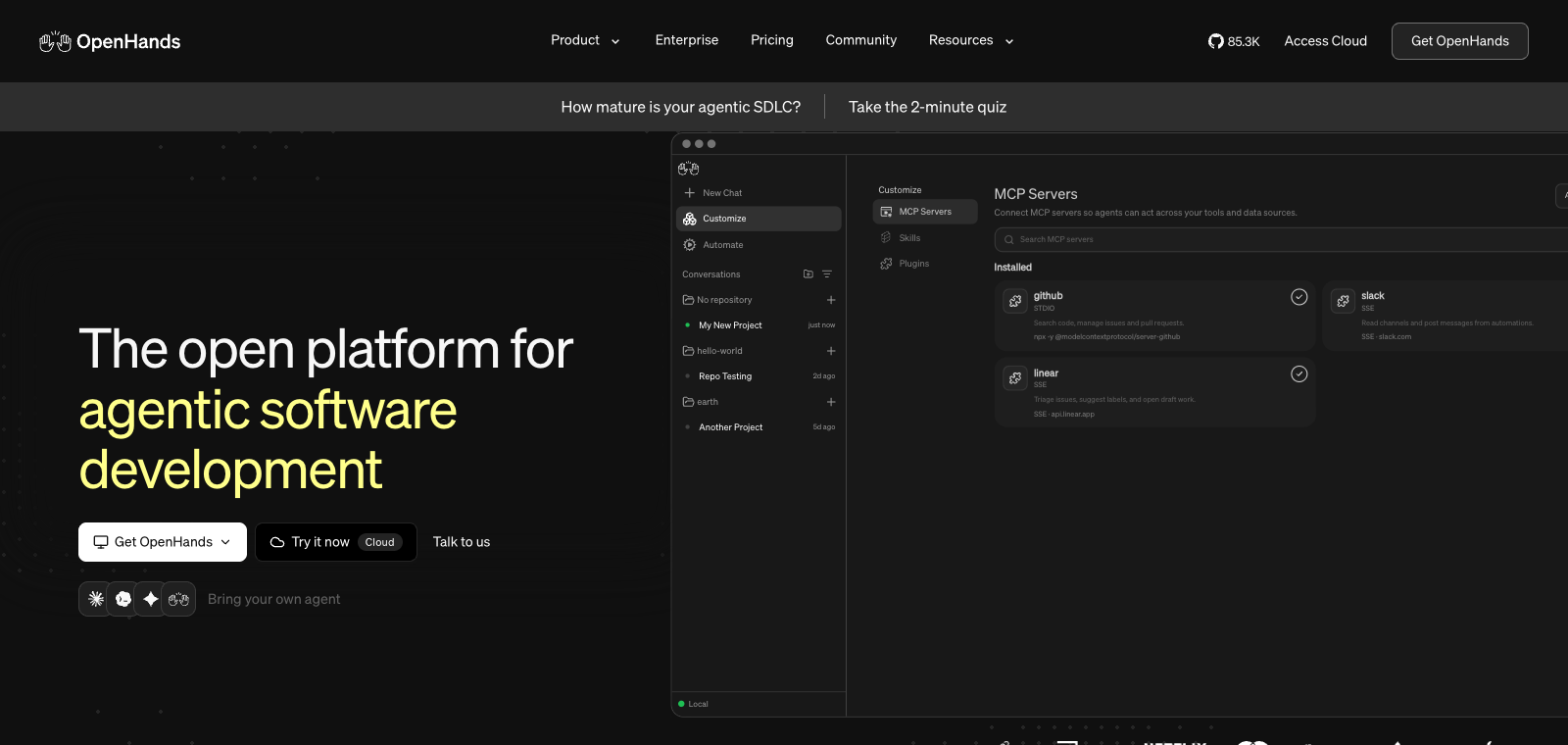Click the Gemini sparkle agent icon
Image resolution: width=1568 pixels, height=745 pixels.
coord(151,599)
